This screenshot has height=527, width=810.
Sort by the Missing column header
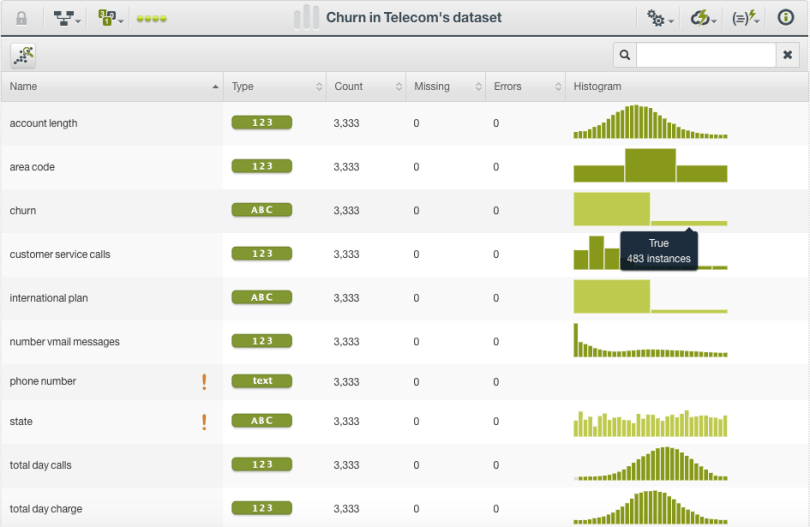pos(445,87)
